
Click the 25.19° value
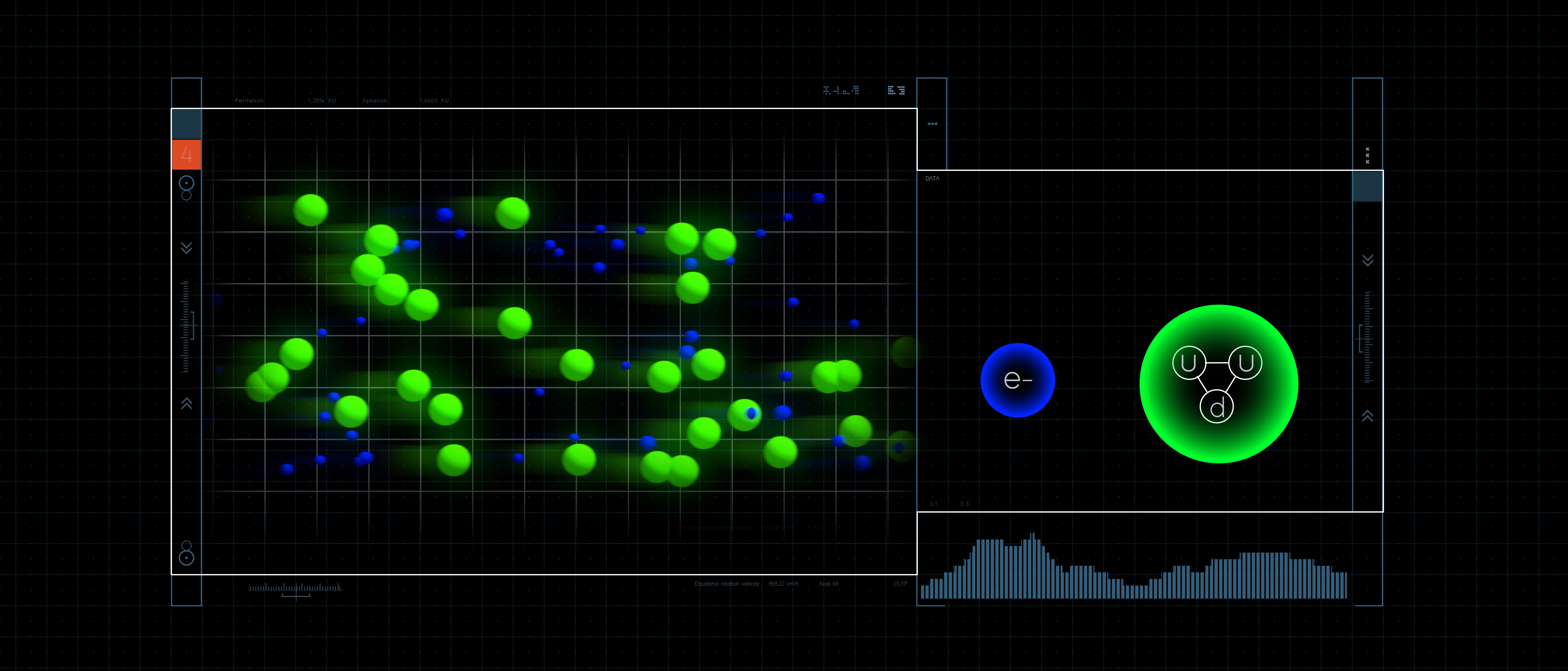[900, 583]
